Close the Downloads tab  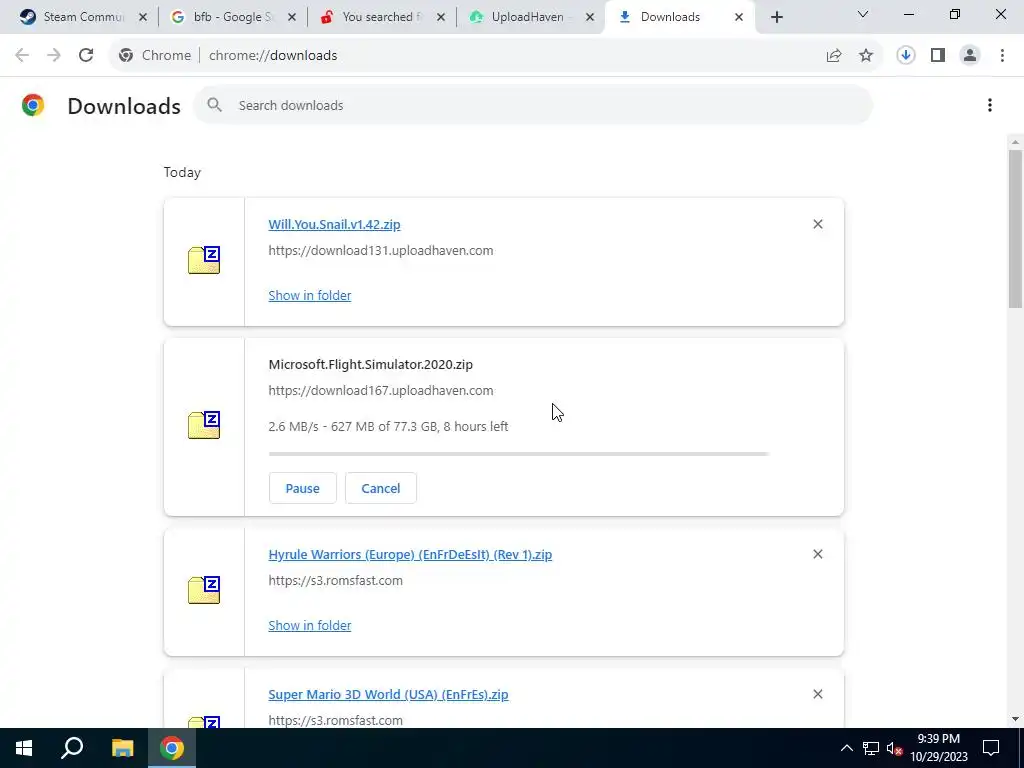coord(739,17)
